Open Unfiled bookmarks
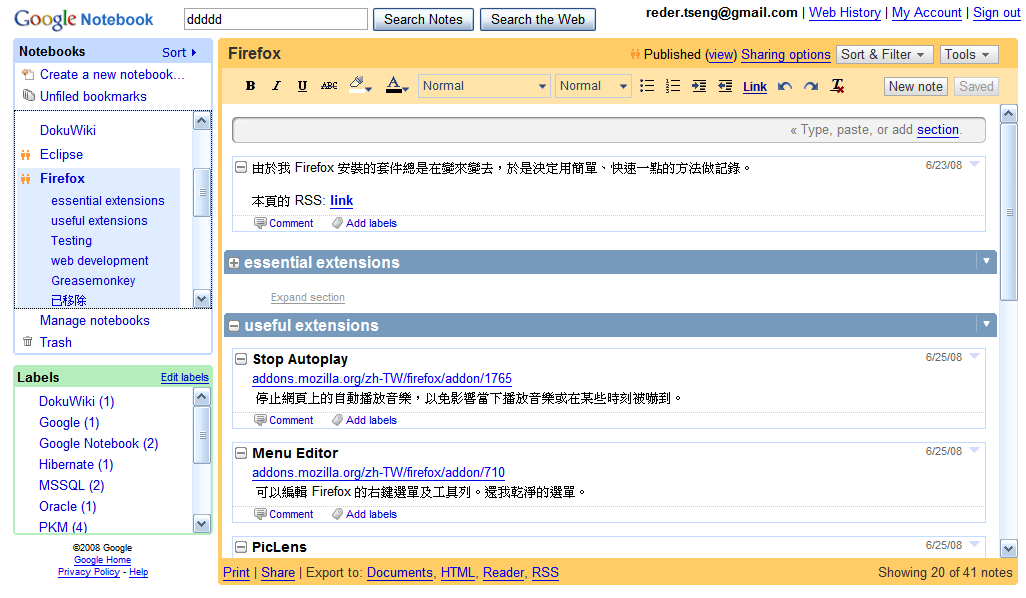Image resolution: width=1026 pixels, height=598 pixels. pos(93,96)
